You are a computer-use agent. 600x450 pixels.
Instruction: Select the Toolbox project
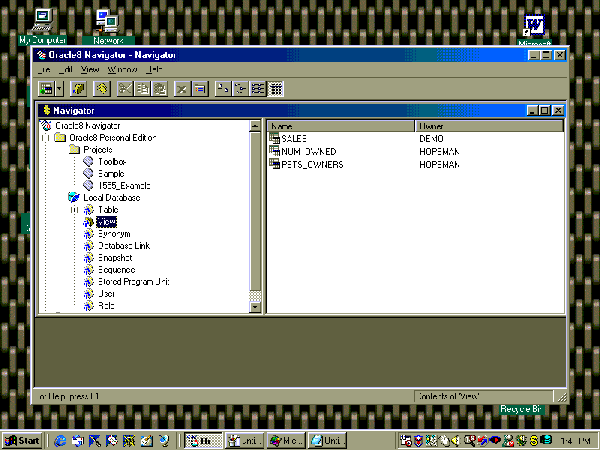click(112, 161)
